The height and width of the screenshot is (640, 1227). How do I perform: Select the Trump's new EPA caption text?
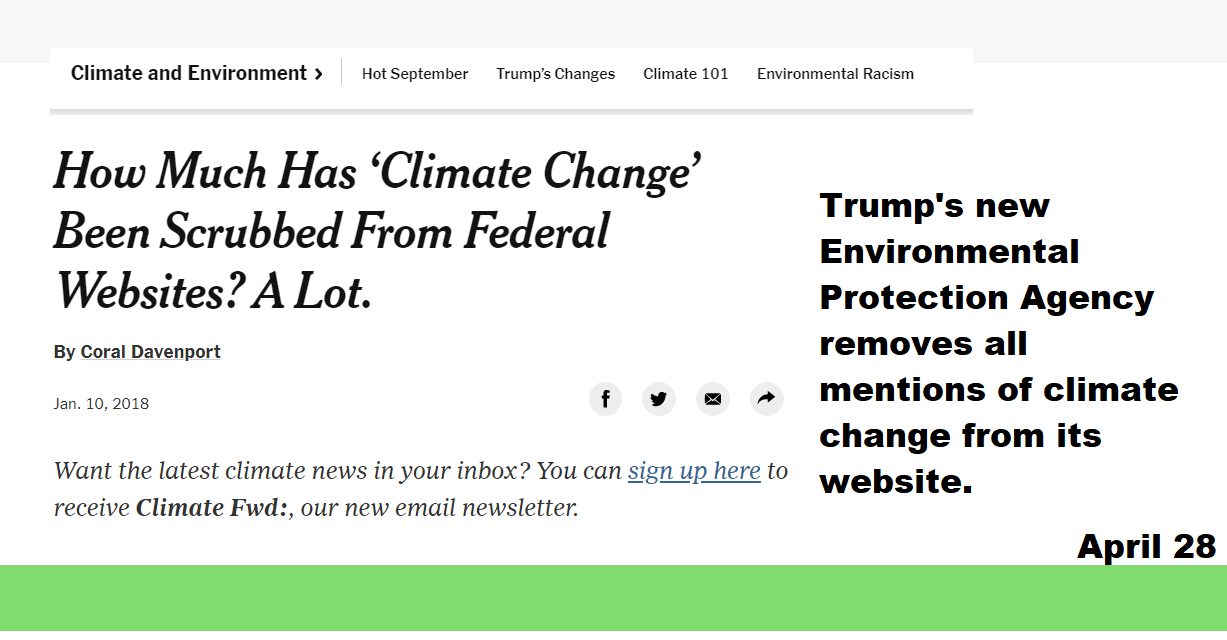tap(998, 343)
